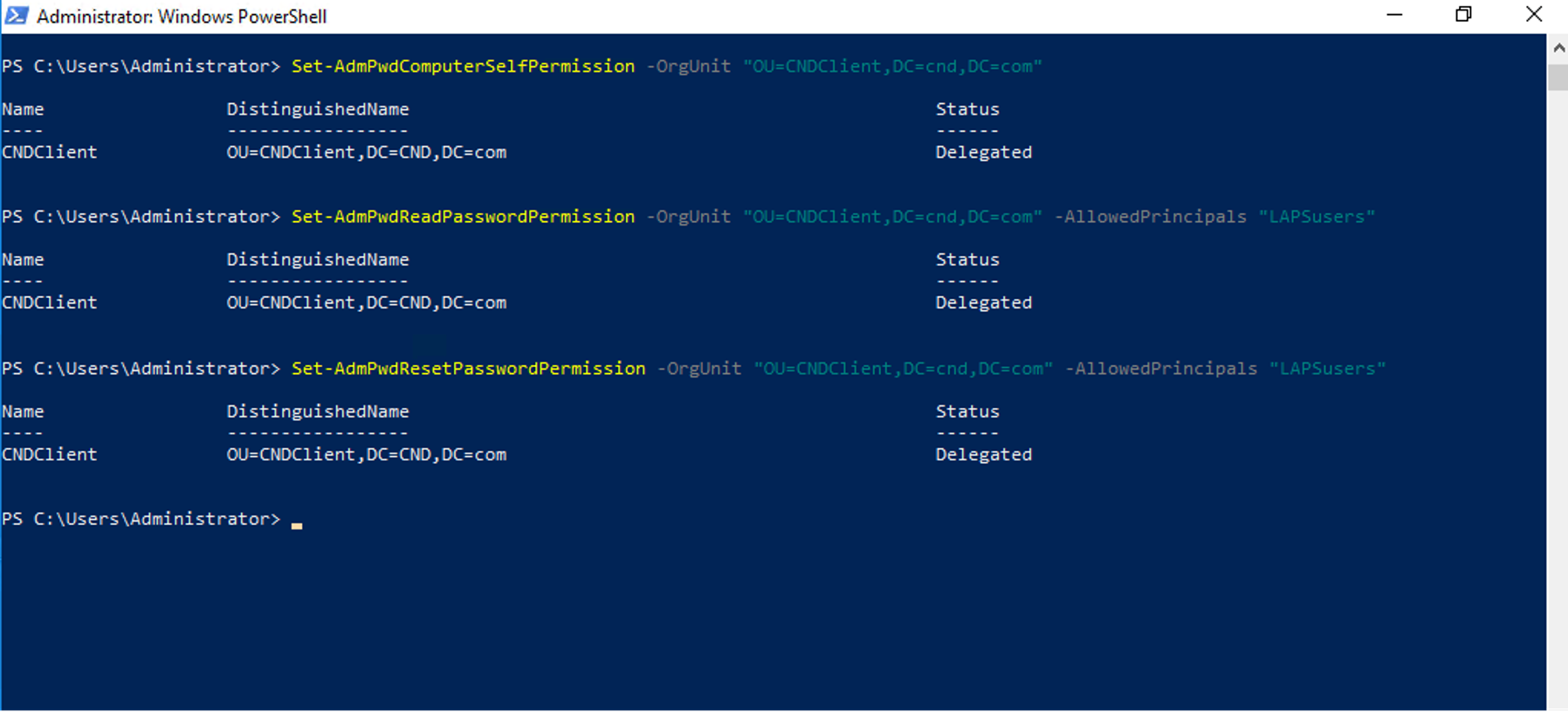The height and width of the screenshot is (712, 1568).
Task: Click the first DistinguishedName column header
Action: [318, 109]
